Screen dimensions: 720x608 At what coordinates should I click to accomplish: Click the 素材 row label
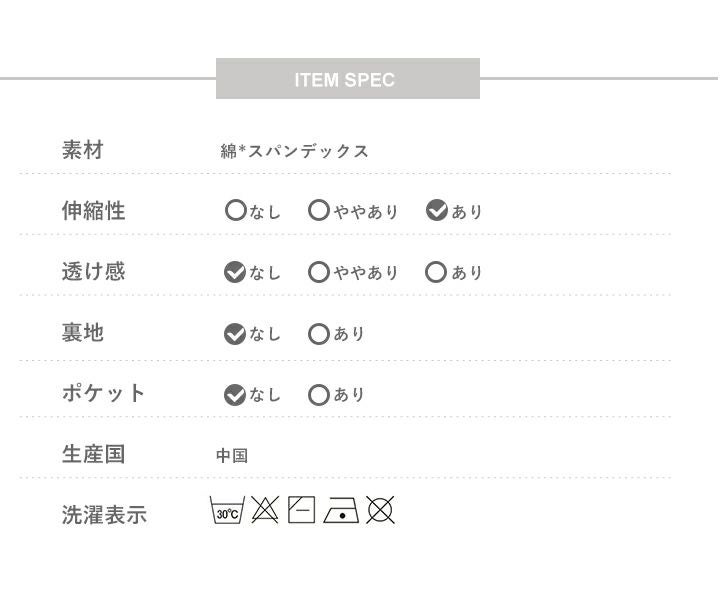[x=83, y=150]
